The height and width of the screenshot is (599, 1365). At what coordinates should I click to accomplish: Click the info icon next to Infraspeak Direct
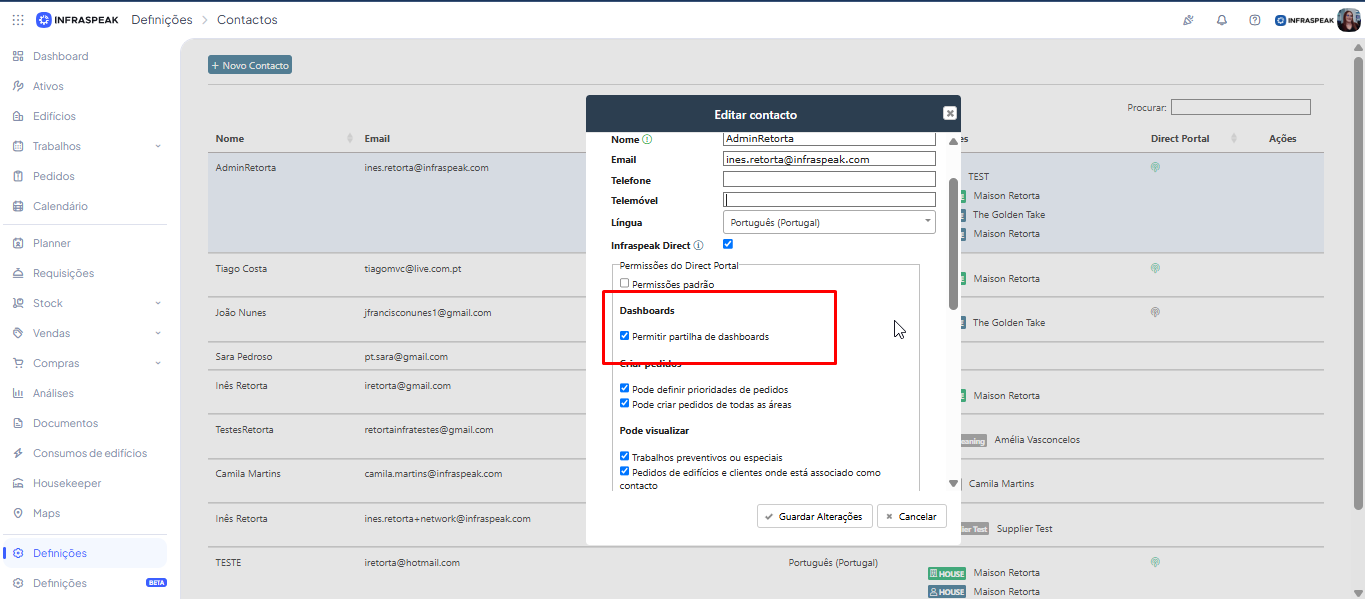(698, 245)
